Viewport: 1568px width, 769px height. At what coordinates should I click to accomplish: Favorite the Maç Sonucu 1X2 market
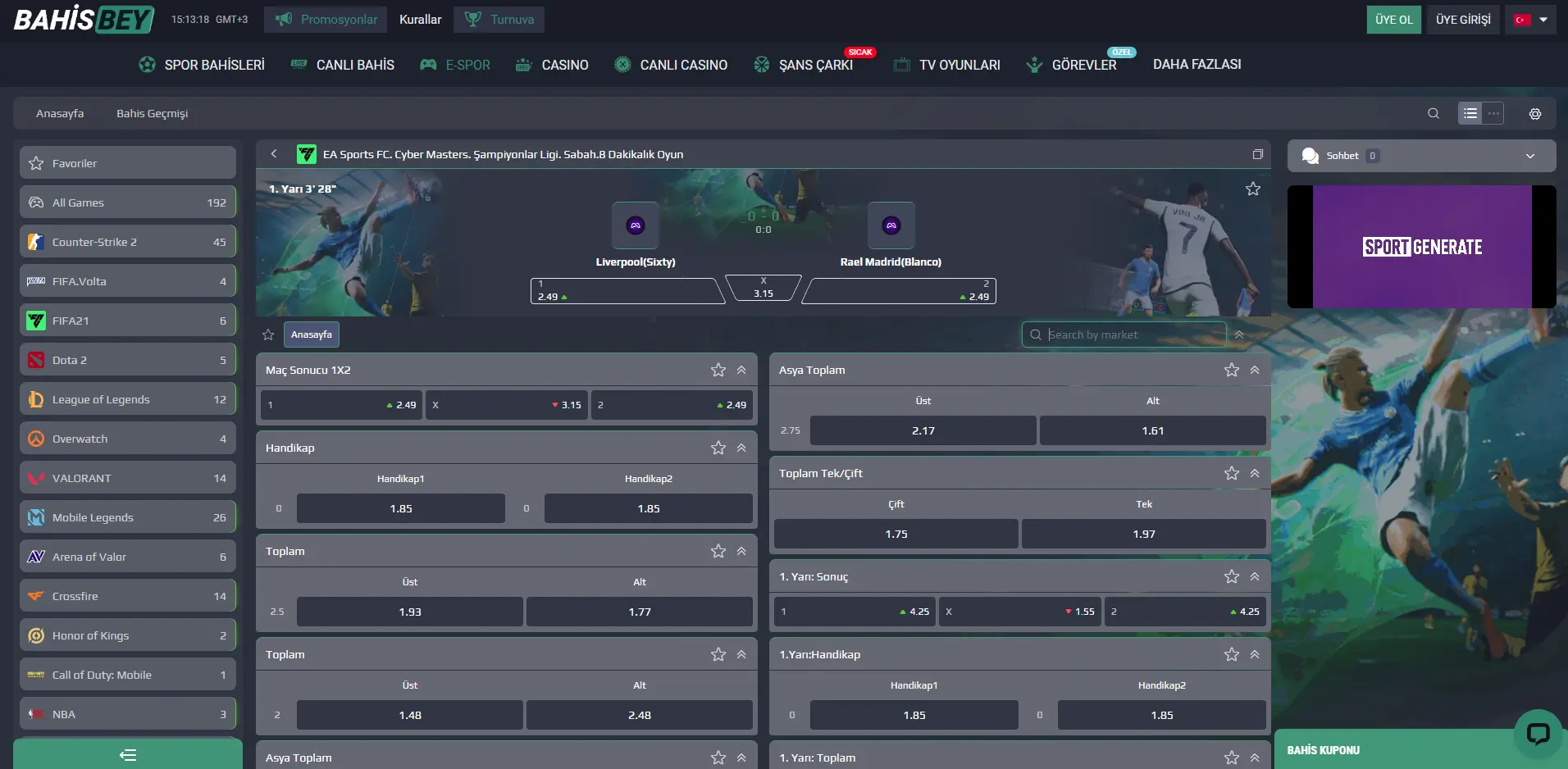(718, 370)
